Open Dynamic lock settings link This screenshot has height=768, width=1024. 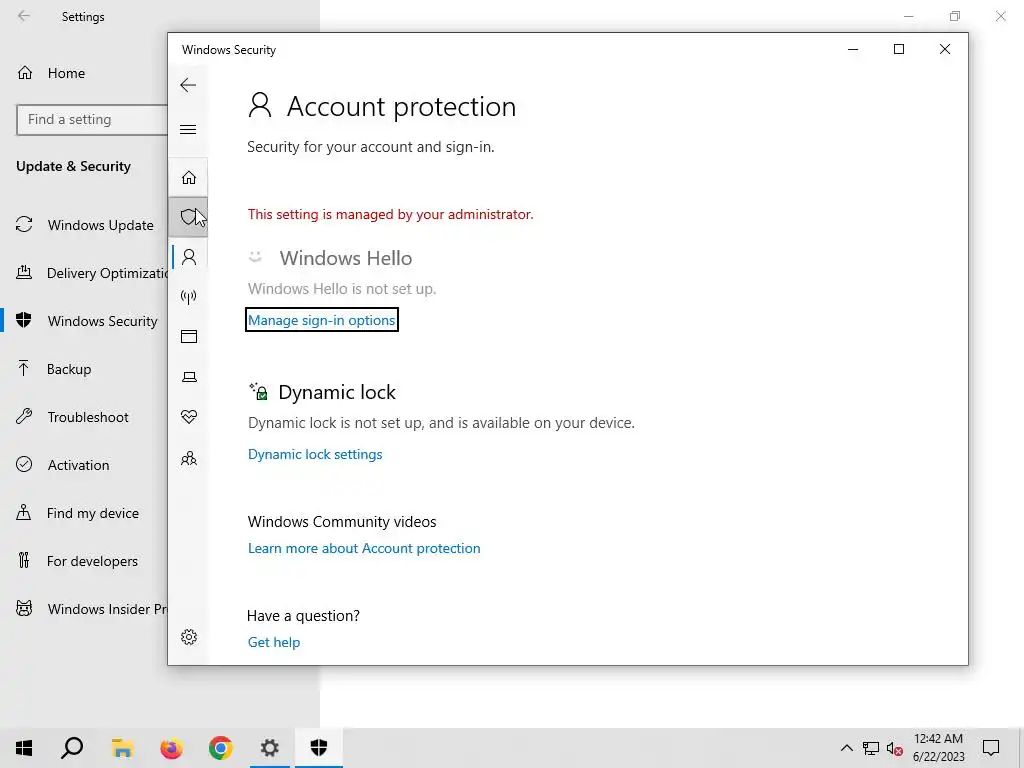pos(315,454)
